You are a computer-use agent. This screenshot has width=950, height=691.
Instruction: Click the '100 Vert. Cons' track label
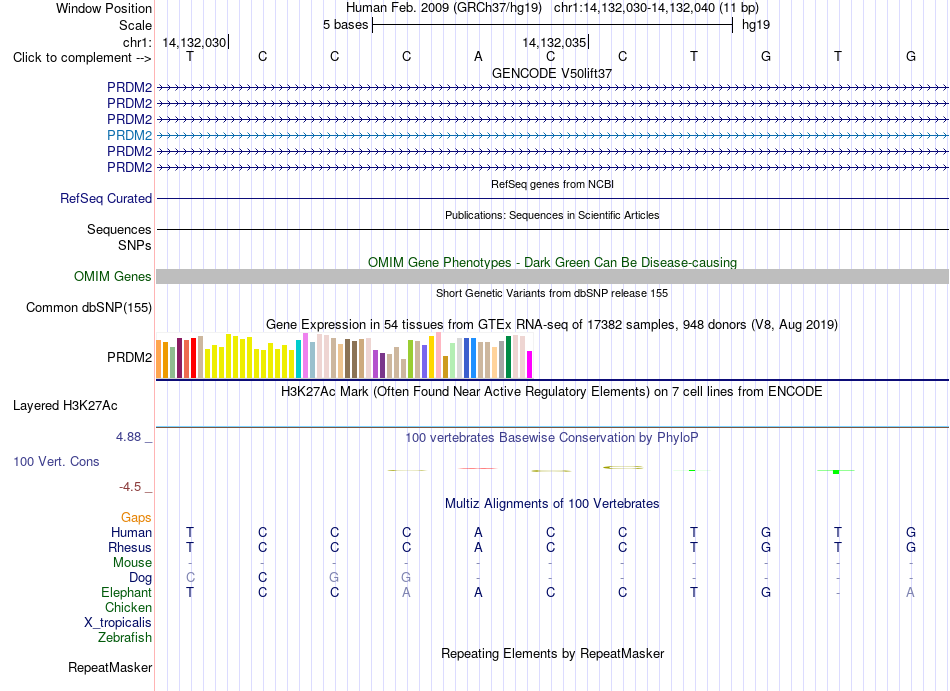56,461
